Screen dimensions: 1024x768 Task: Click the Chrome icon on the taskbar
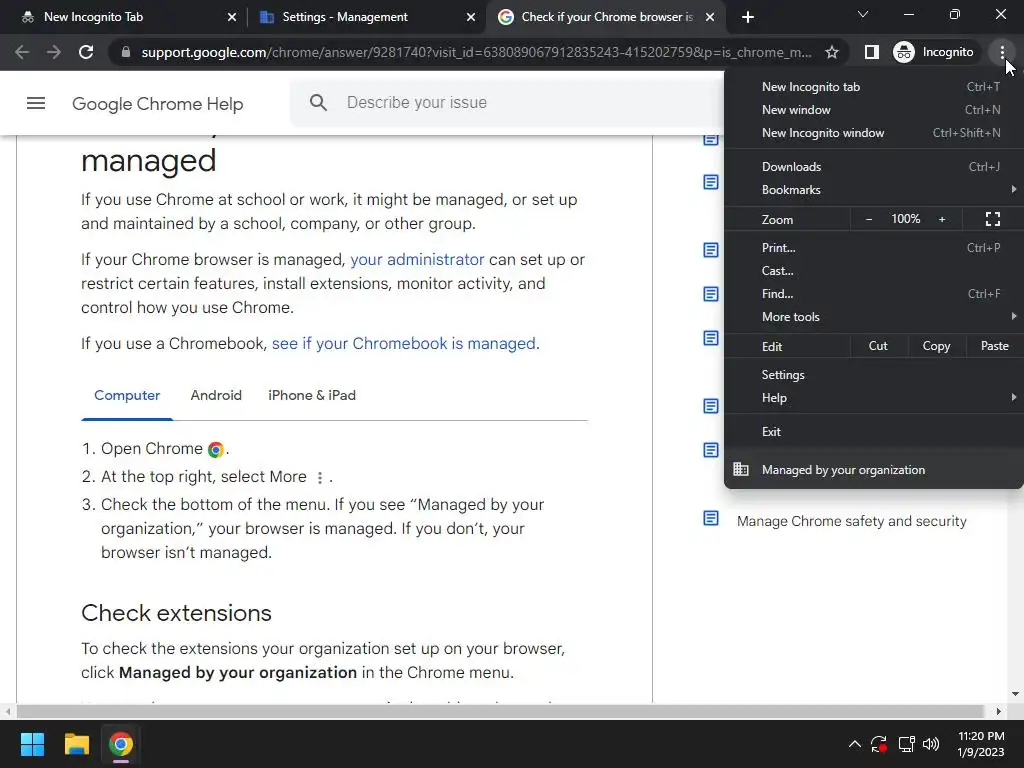[x=121, y=744]
